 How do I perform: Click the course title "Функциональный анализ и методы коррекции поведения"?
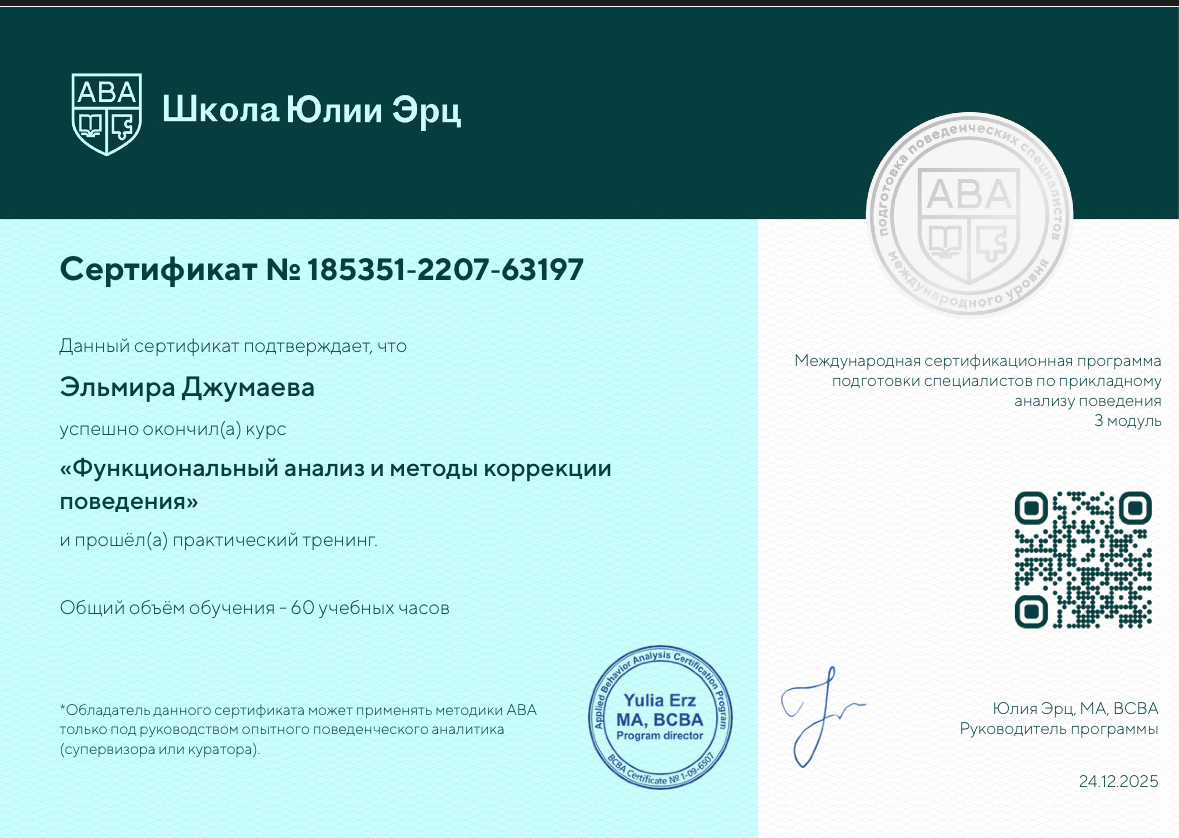point(335,483)
